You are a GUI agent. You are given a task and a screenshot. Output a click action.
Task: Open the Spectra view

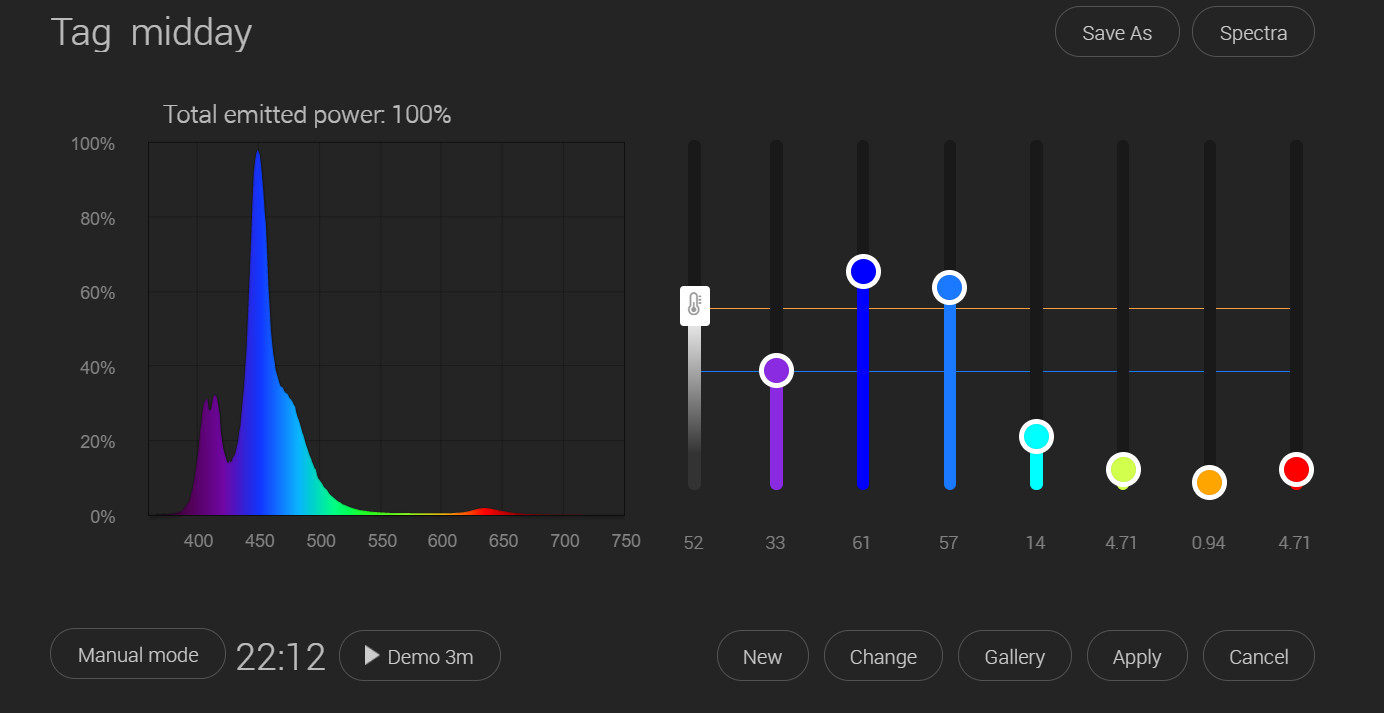[x=1253, y=32]
